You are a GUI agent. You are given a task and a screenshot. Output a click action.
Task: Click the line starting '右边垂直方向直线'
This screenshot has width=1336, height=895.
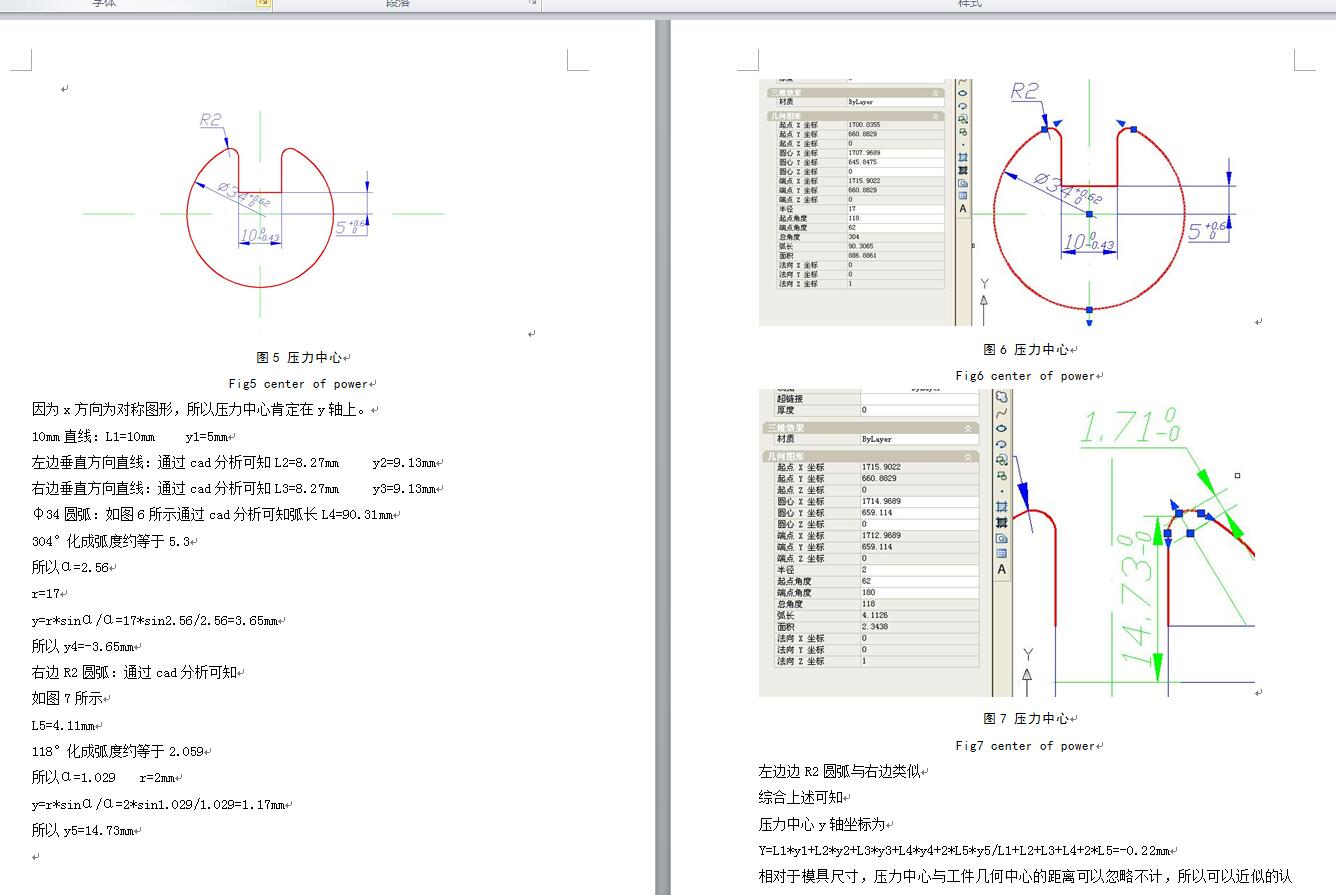click(x=234, y=488)
